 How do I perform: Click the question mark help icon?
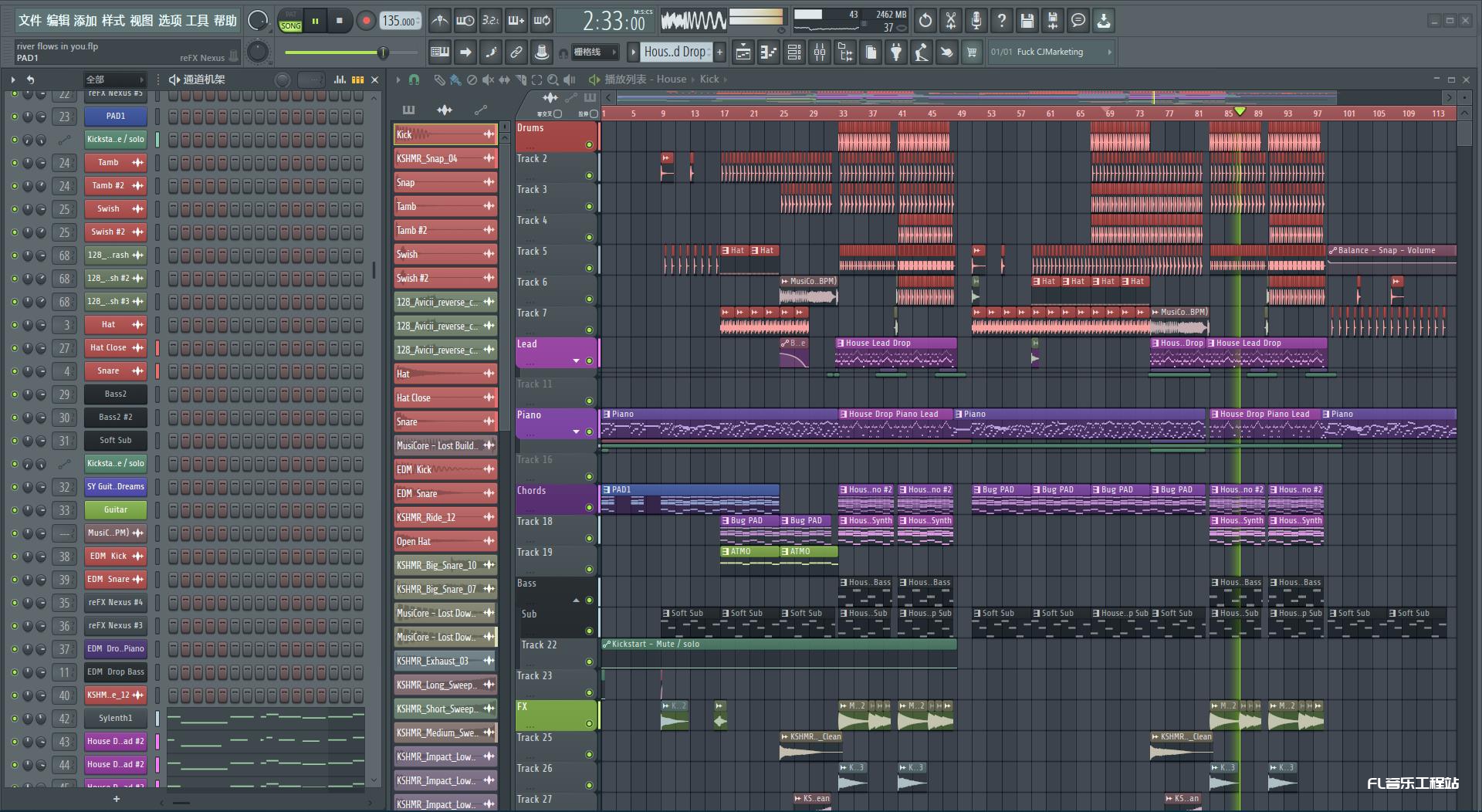(x=1002, y=21)
